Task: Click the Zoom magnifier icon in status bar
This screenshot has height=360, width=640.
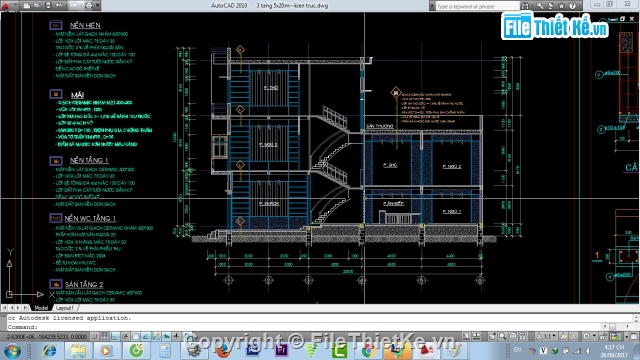Action: point(503,336)
